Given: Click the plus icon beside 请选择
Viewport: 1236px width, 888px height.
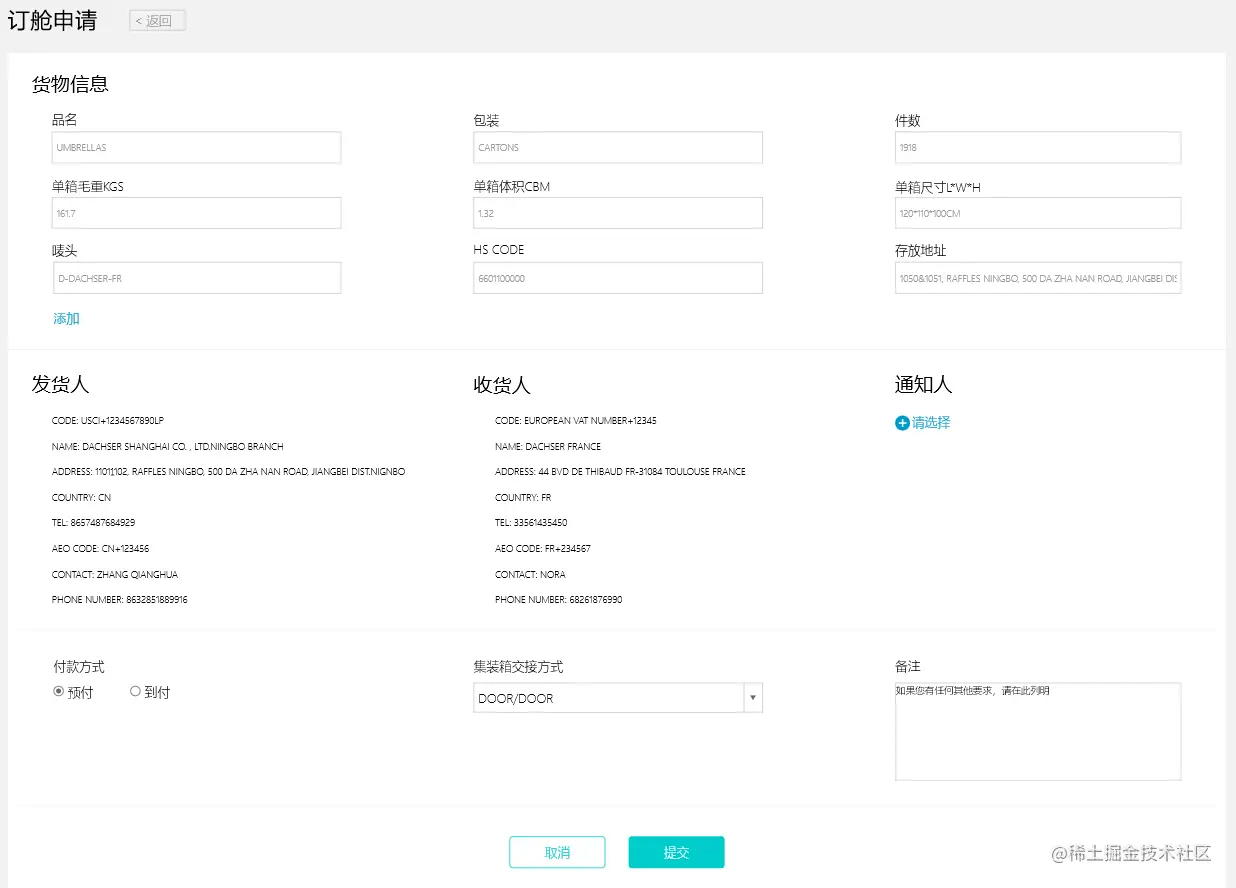Looking at the screenshot, I should [902, 423].
